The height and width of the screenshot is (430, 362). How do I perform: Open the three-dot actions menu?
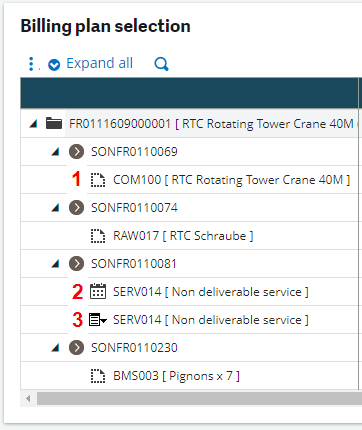(31, 64)
